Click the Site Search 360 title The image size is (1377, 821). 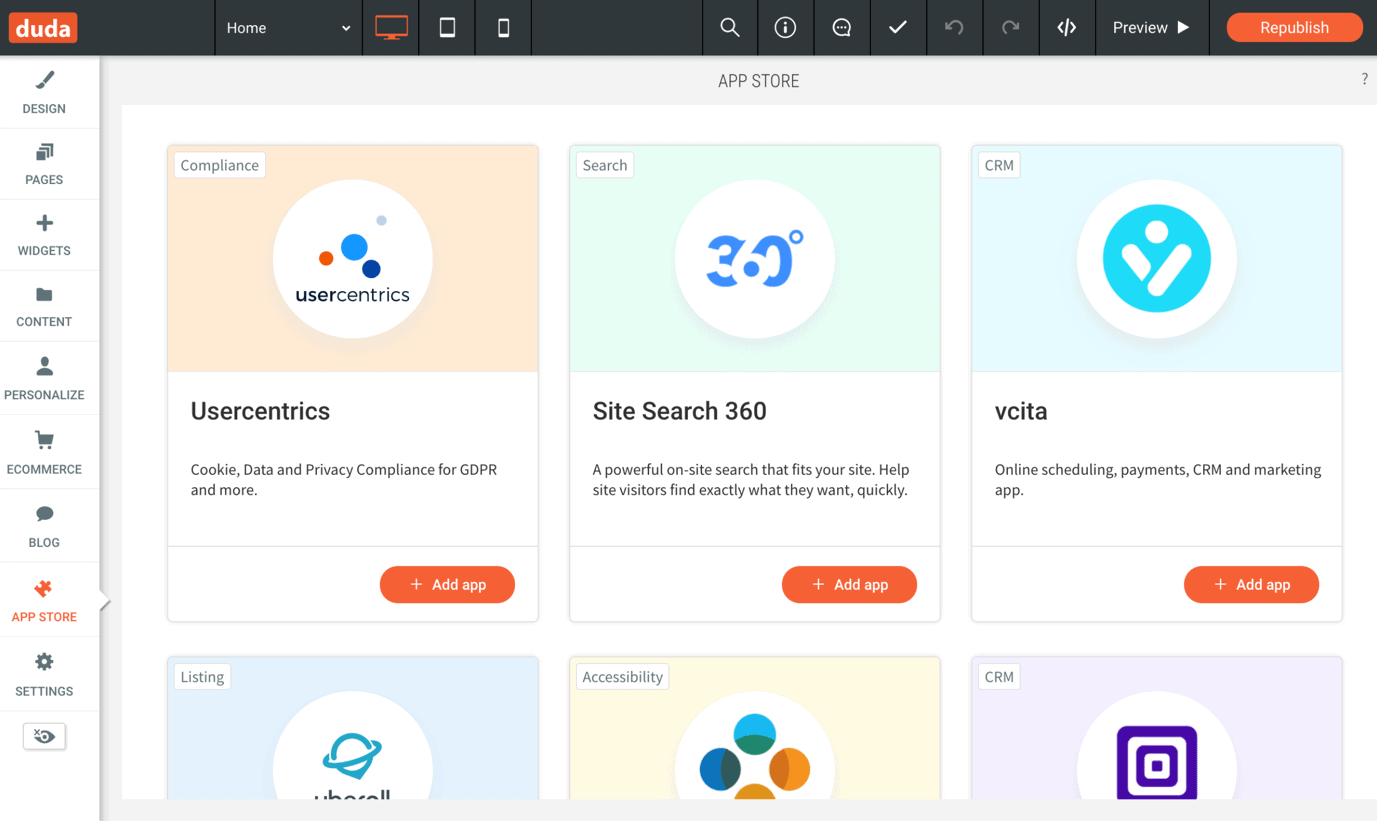tap(680, 411)
